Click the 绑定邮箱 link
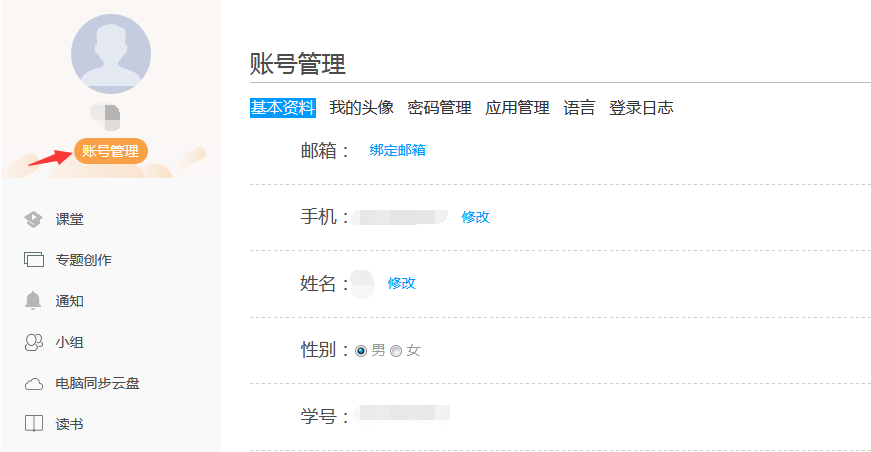The image size is (871, 452). coord(397,150)
